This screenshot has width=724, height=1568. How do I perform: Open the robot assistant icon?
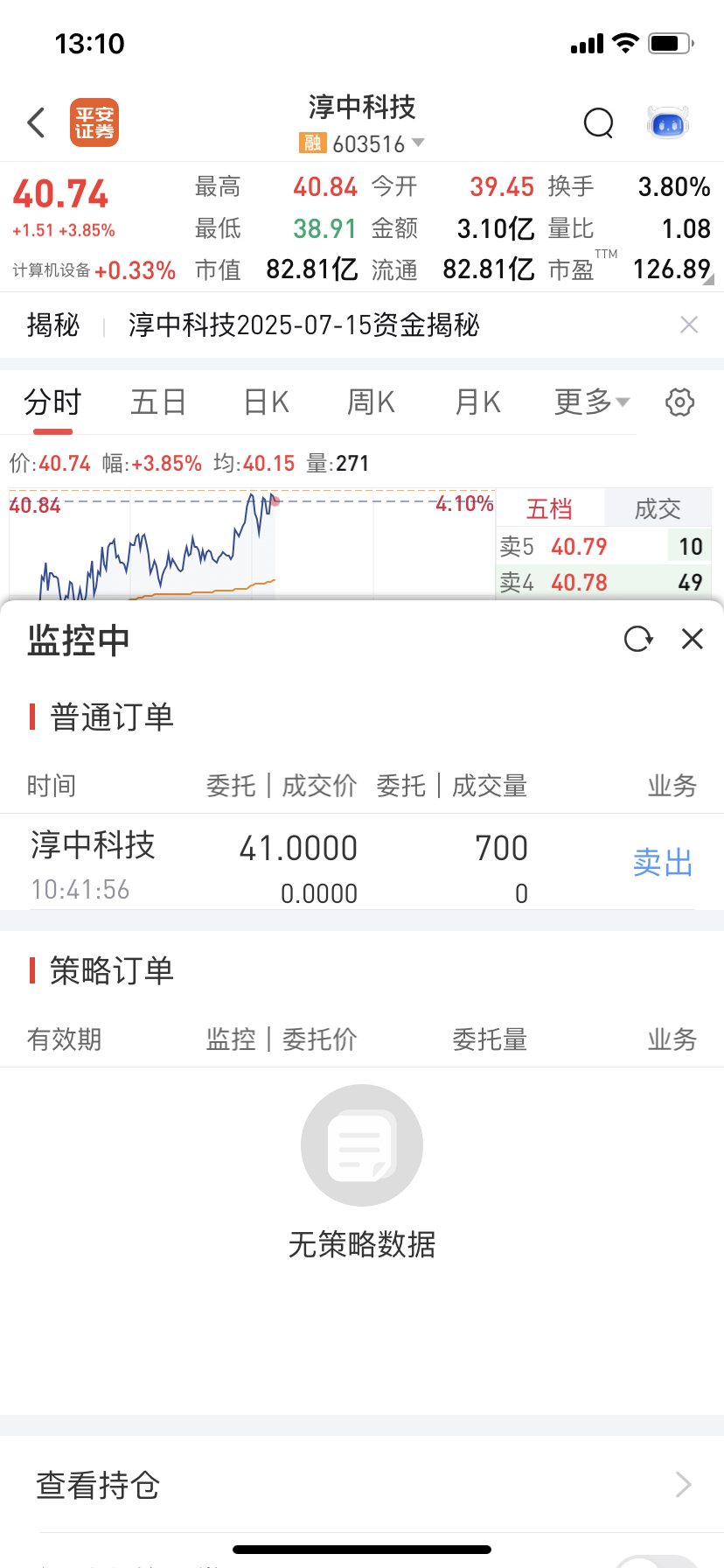668,123
